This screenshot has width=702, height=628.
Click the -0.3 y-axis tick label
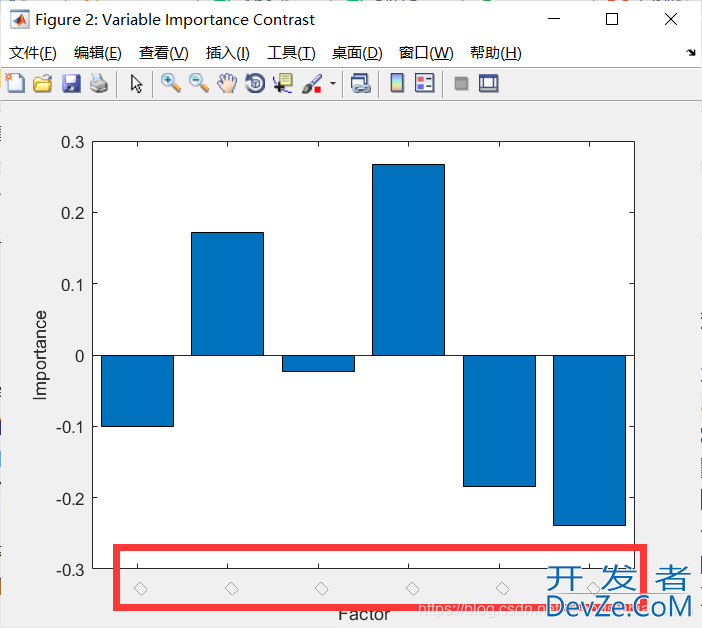click(x=70, y=570)
